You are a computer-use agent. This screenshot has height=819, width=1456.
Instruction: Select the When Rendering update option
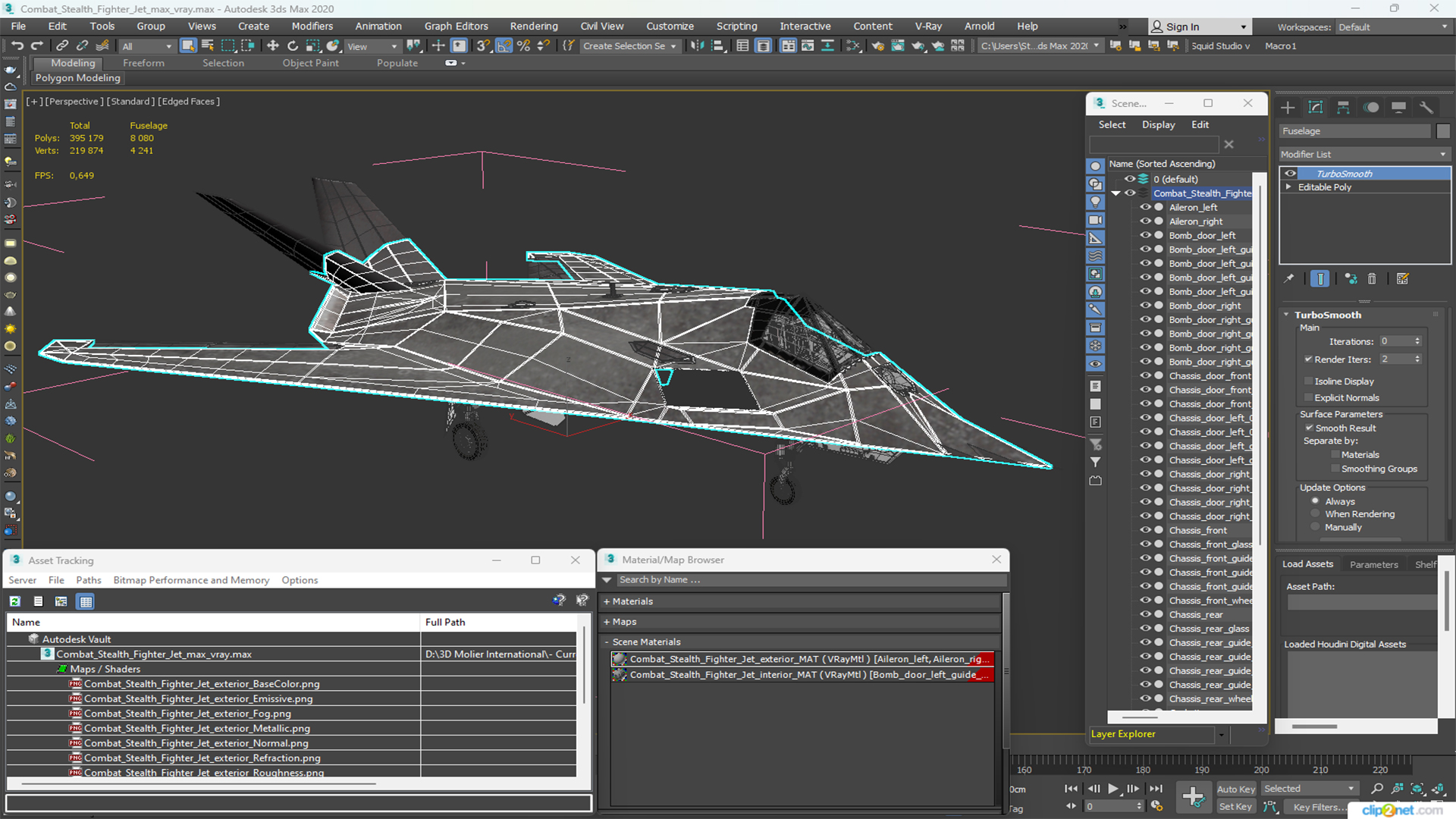tap(1315, 514)
